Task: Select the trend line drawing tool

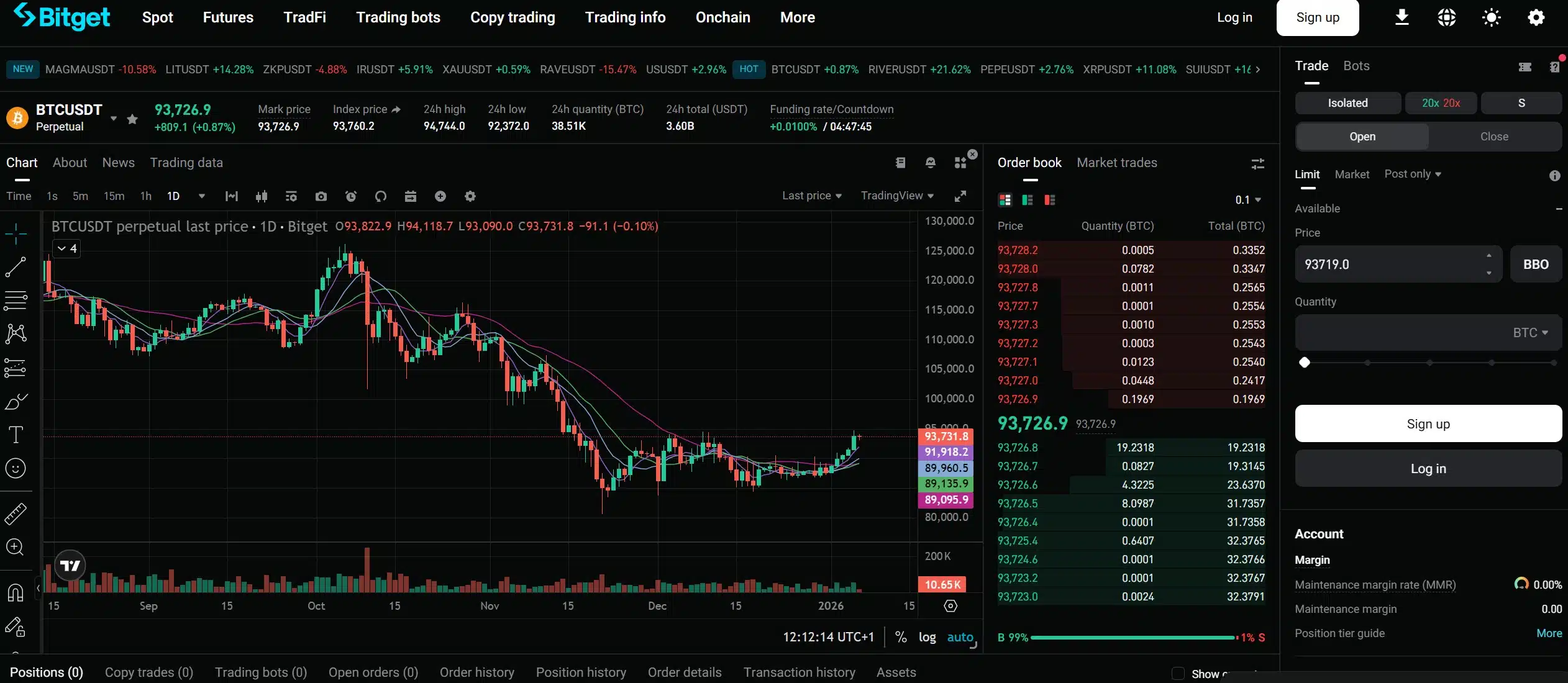Action: (16, 268)
